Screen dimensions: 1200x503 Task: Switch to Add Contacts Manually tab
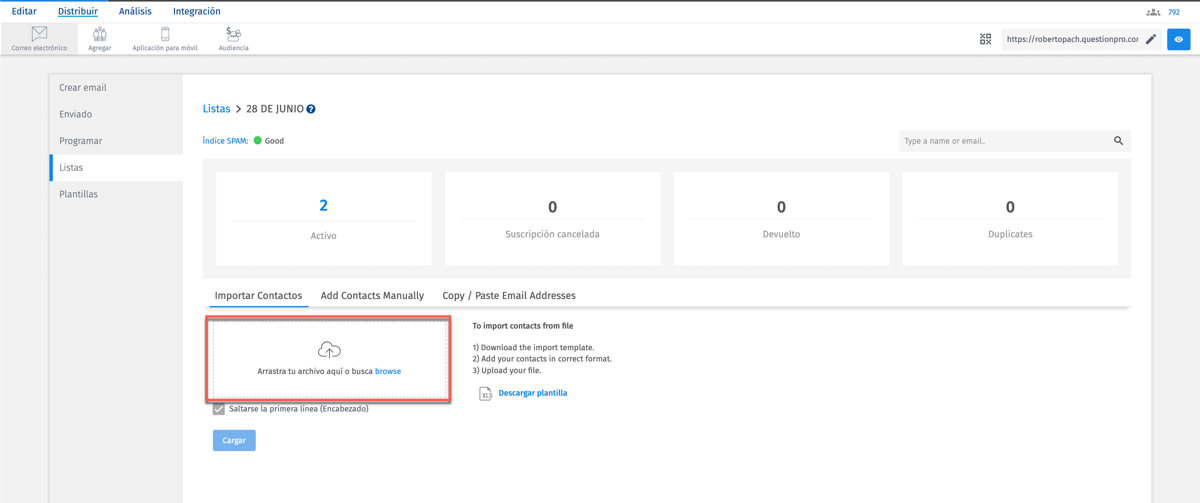point(372,296)
